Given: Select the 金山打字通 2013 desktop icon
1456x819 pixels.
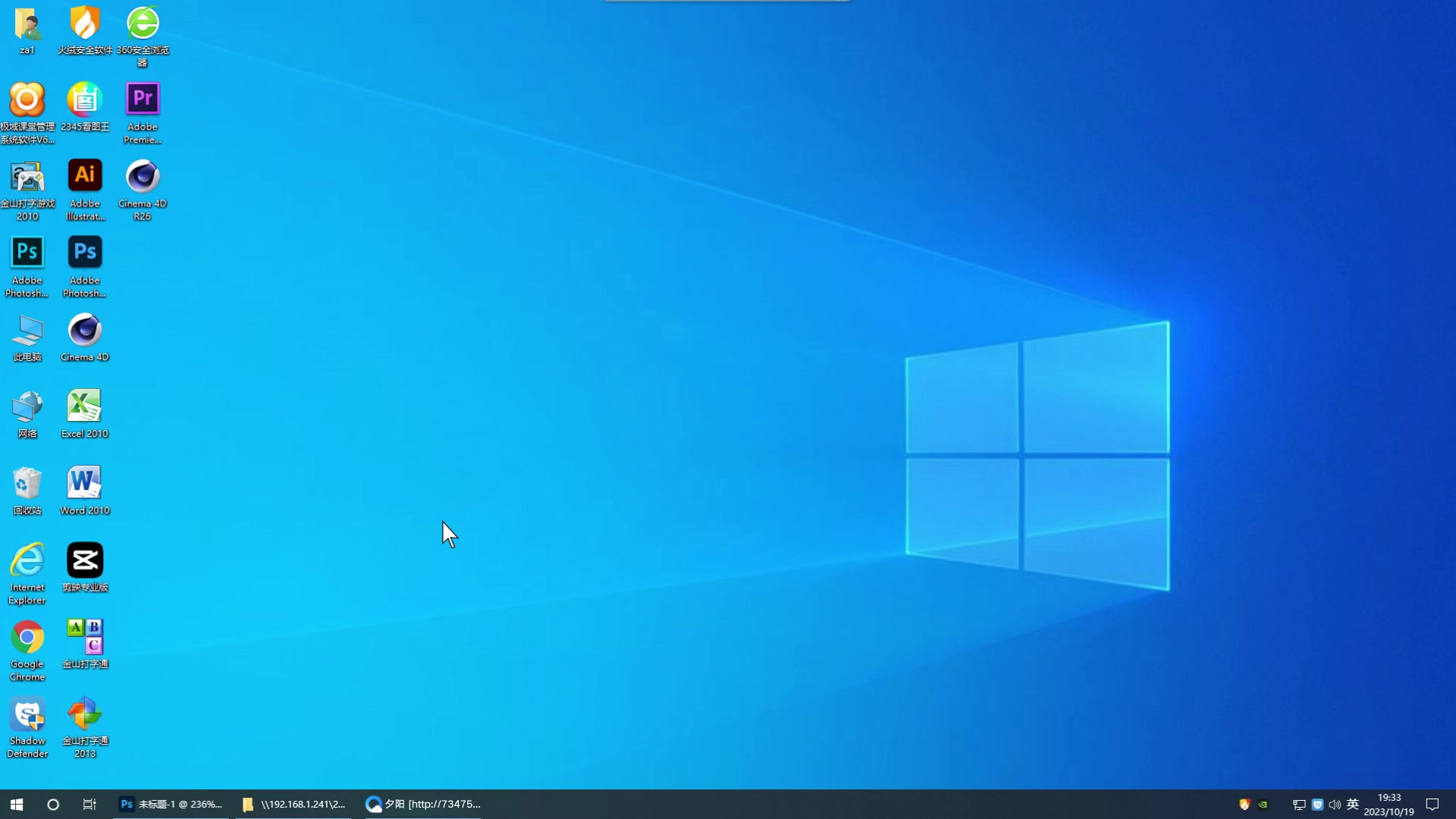Looking at the screenshot, I should (x=85, y=726).
